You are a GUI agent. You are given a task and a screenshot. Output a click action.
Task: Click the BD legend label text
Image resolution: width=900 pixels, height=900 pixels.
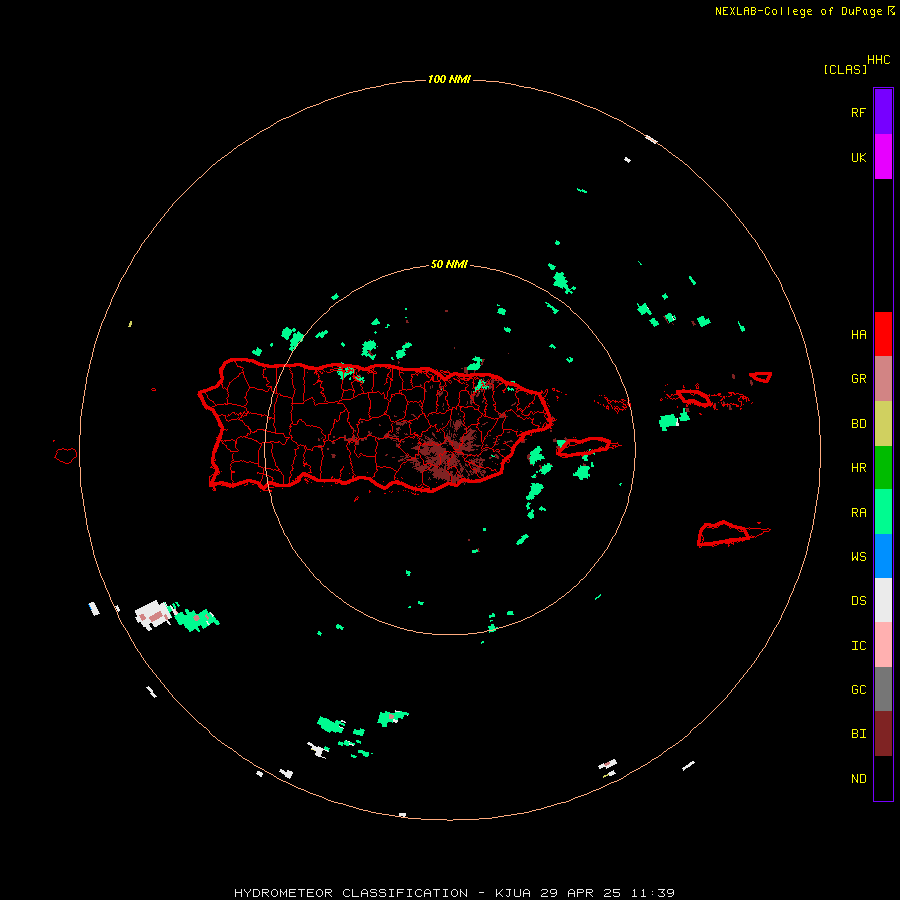[x=858, y=424]
